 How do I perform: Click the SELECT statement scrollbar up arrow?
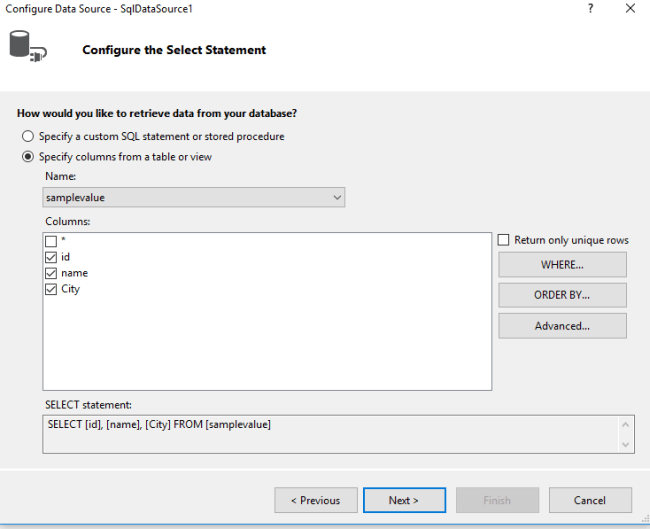(627, 423)
